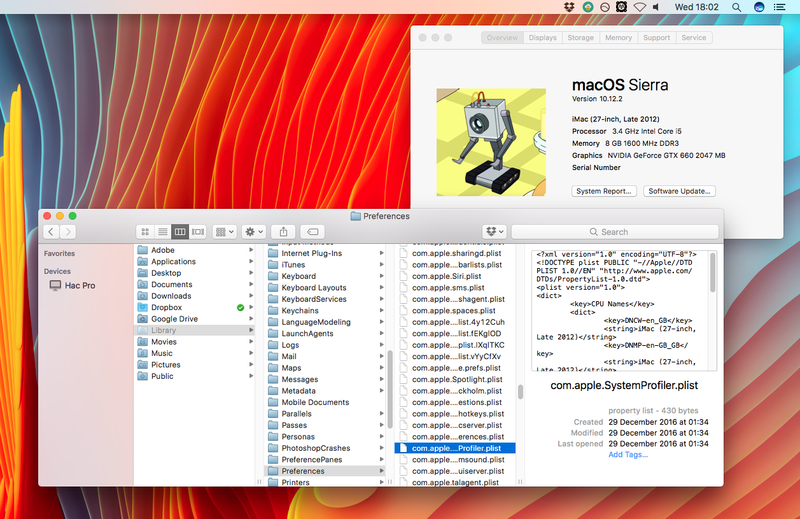The width and height of the screenshot is (800, 519).
Task: Click the menu bar clock Wed 18:02
Action: pyautogui.click(x=696, y=7)
